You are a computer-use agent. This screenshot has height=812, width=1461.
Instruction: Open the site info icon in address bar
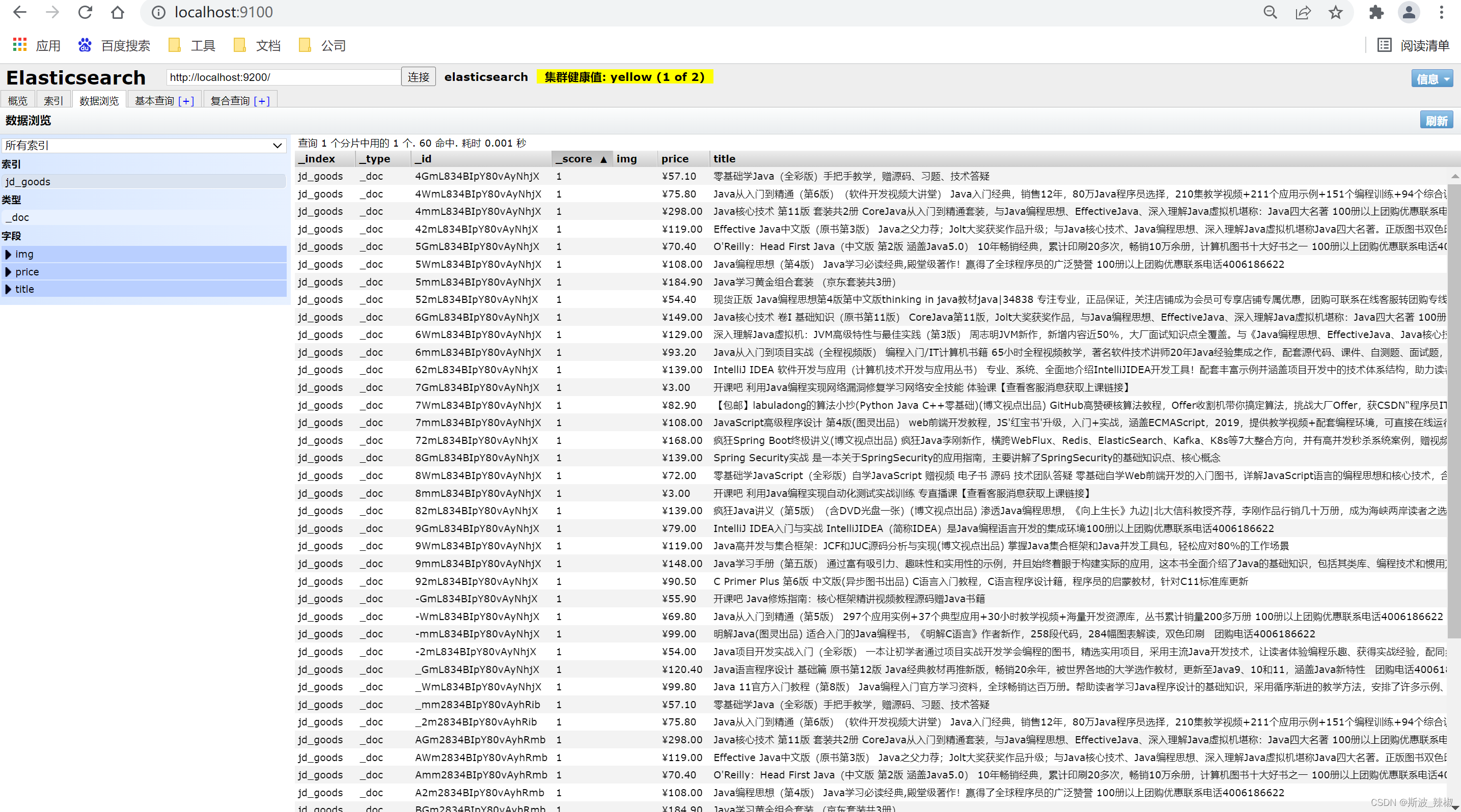(159, 13)
